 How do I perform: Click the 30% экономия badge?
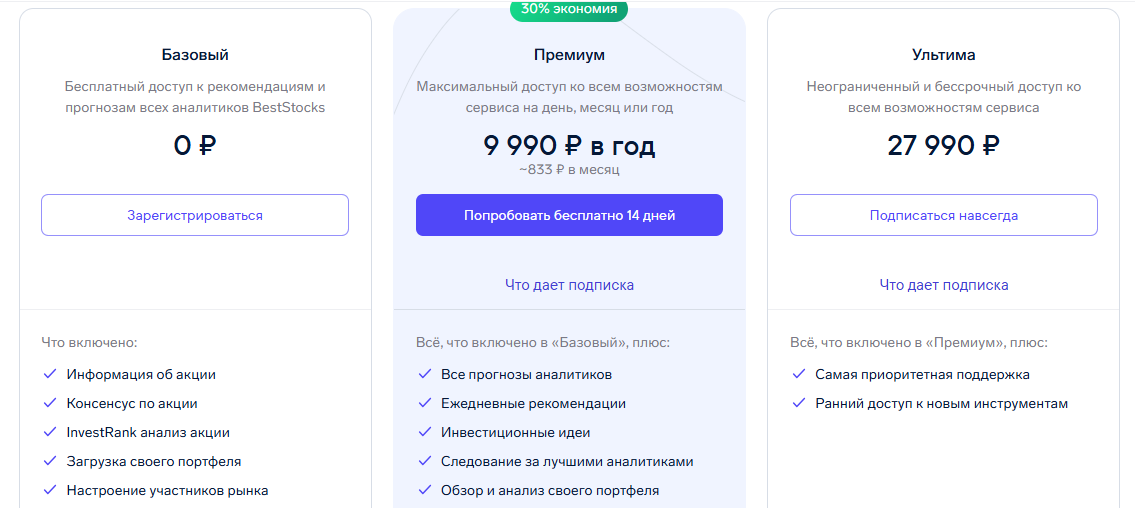tap(569, 9)
